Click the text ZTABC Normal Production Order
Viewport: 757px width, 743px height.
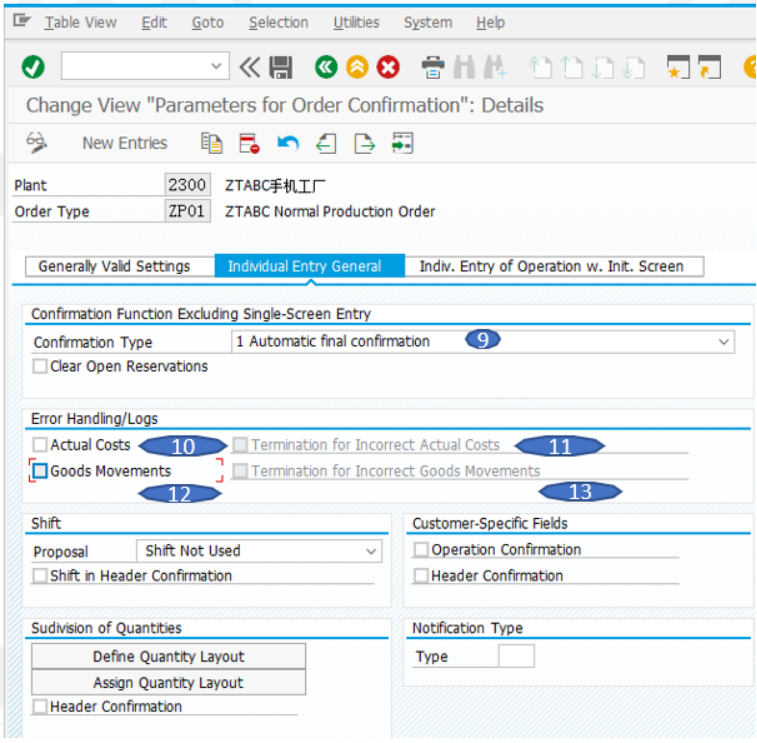(x=330, y=211)
